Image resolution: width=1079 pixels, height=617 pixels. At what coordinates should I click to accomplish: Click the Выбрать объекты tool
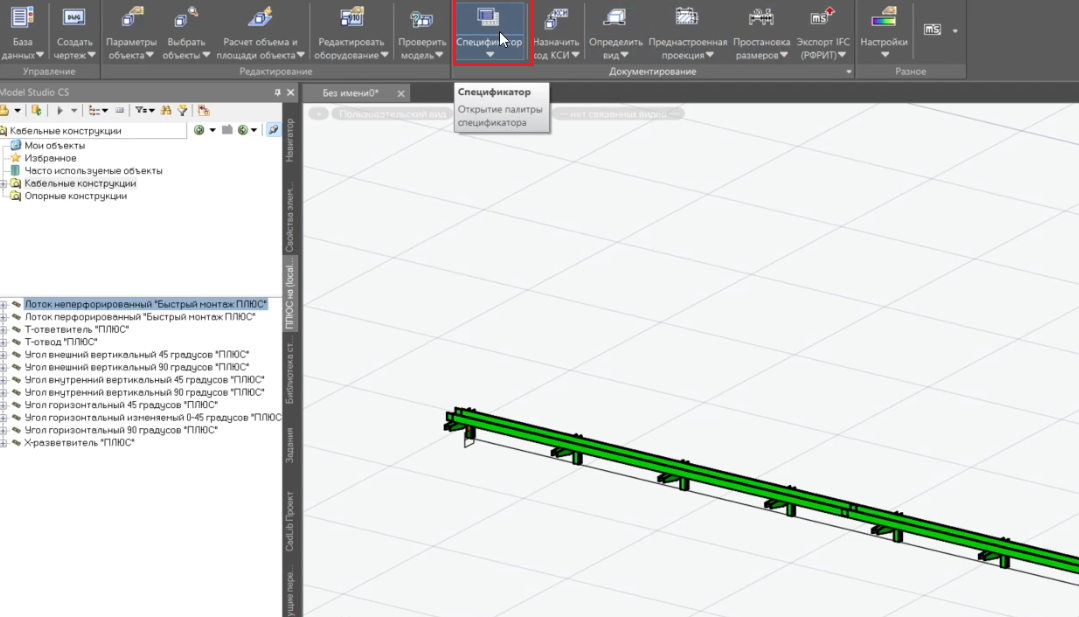[x=186, y=32]
